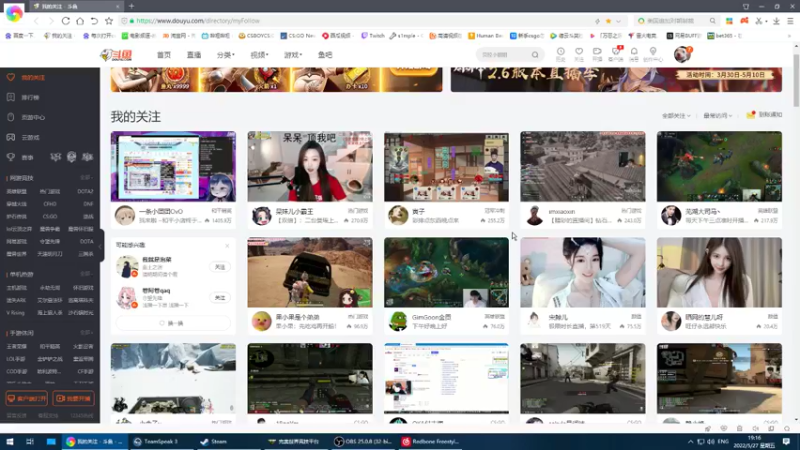Click the refresh recommendations button
Viewport: 800px width, 450px height.
[x=173, y=323]
